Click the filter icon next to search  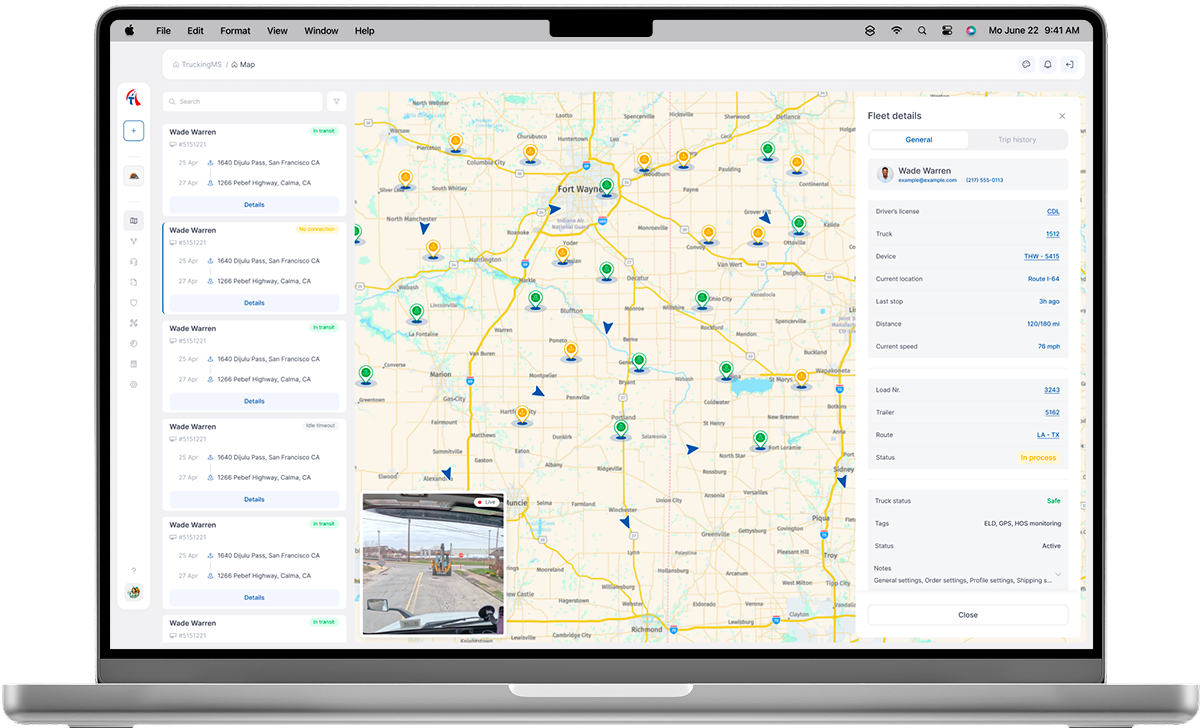[x=337, y=101]
